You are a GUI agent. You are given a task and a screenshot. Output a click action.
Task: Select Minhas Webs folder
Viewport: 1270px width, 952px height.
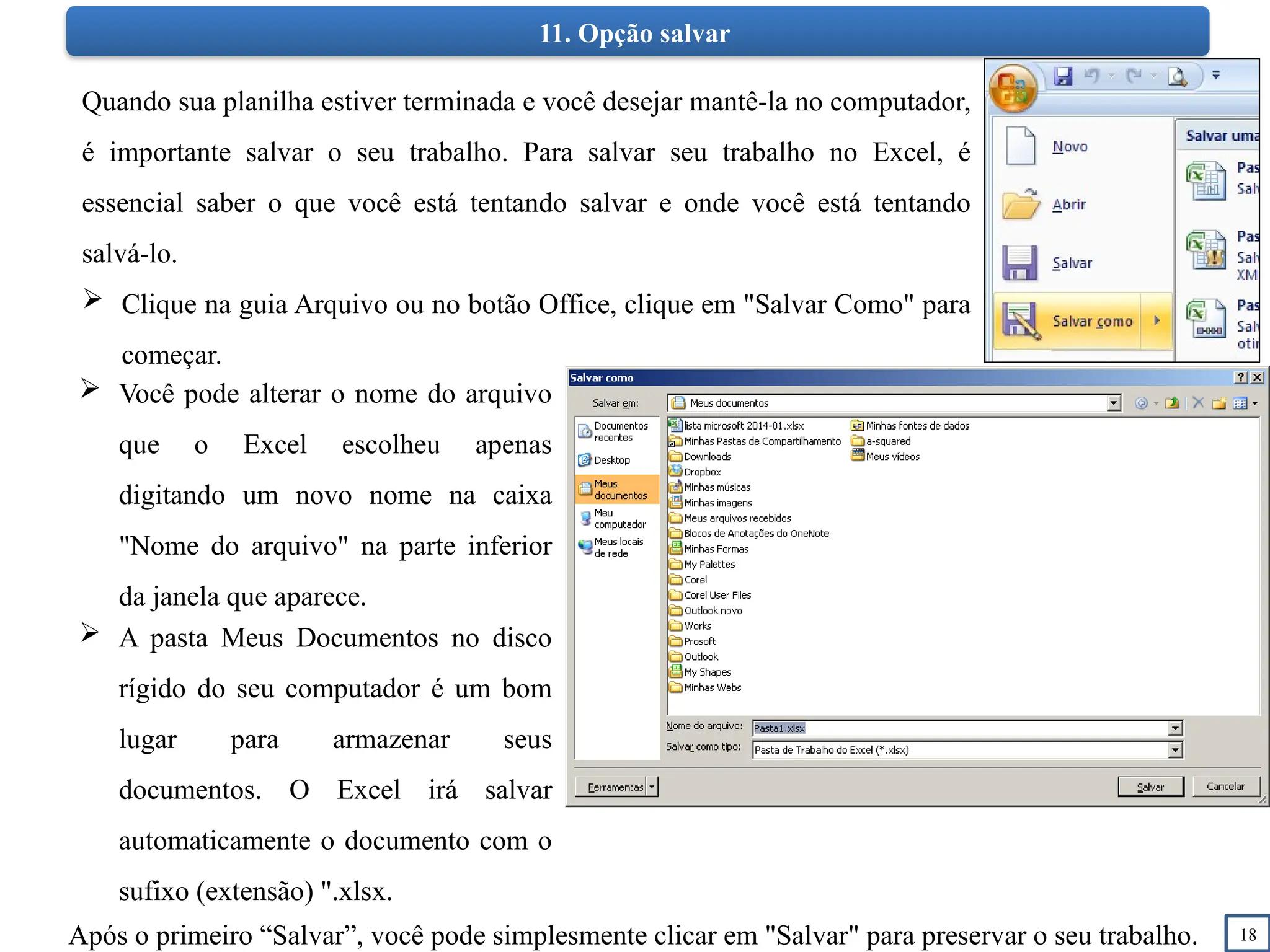[706, 687]
